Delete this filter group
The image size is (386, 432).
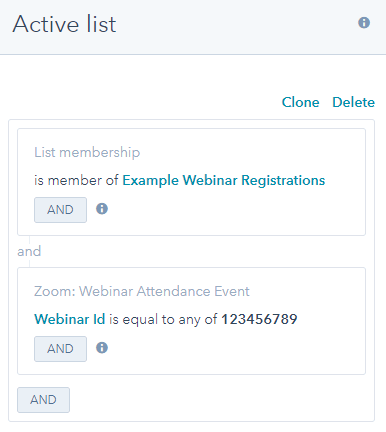353,102
